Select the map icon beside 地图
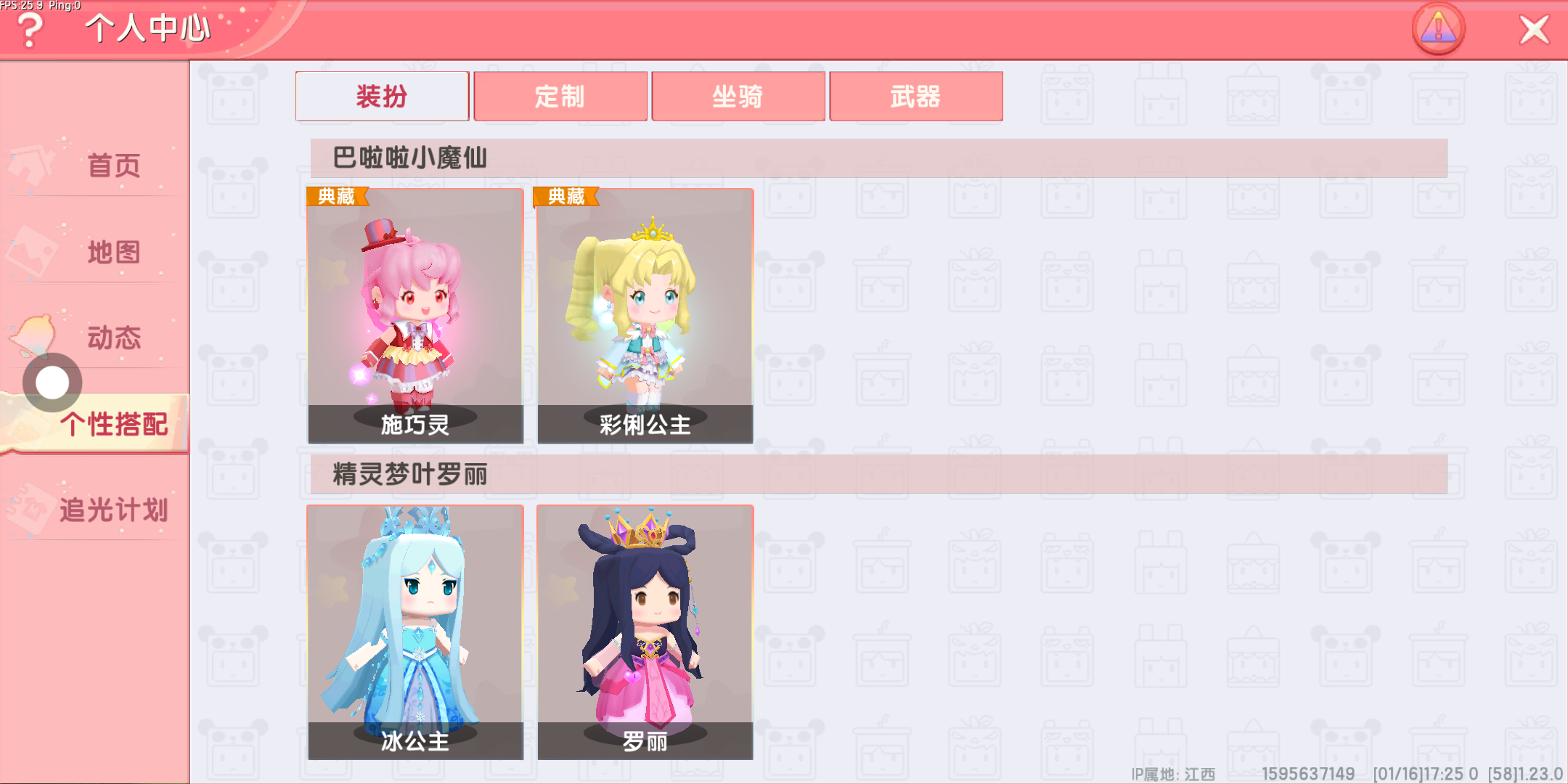 [30, 252]
